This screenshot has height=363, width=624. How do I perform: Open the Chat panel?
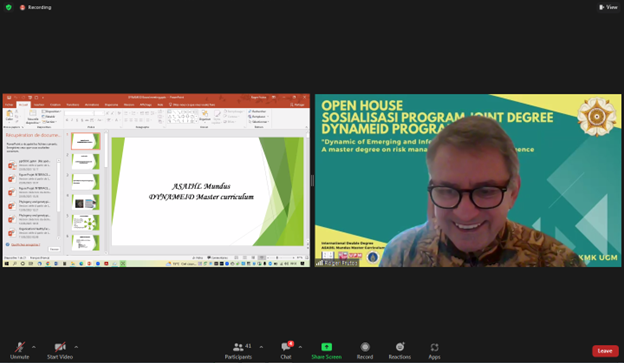[x=286, y=351]
